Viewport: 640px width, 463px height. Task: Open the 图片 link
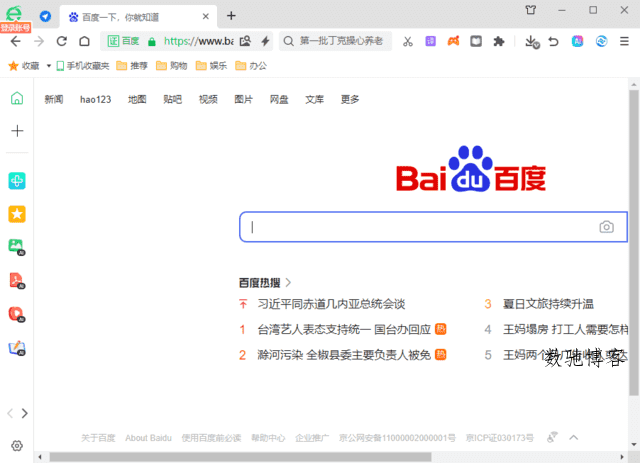point(244,99)
